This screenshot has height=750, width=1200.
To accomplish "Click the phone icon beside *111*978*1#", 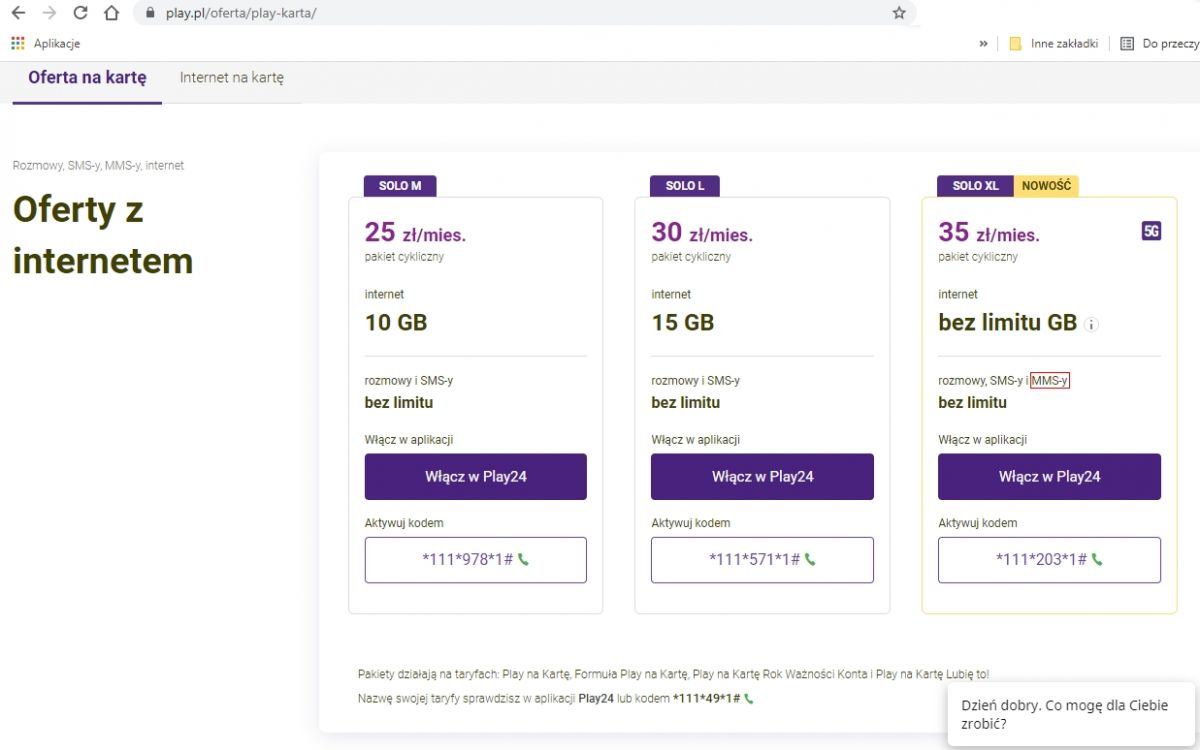I will 523,560.
